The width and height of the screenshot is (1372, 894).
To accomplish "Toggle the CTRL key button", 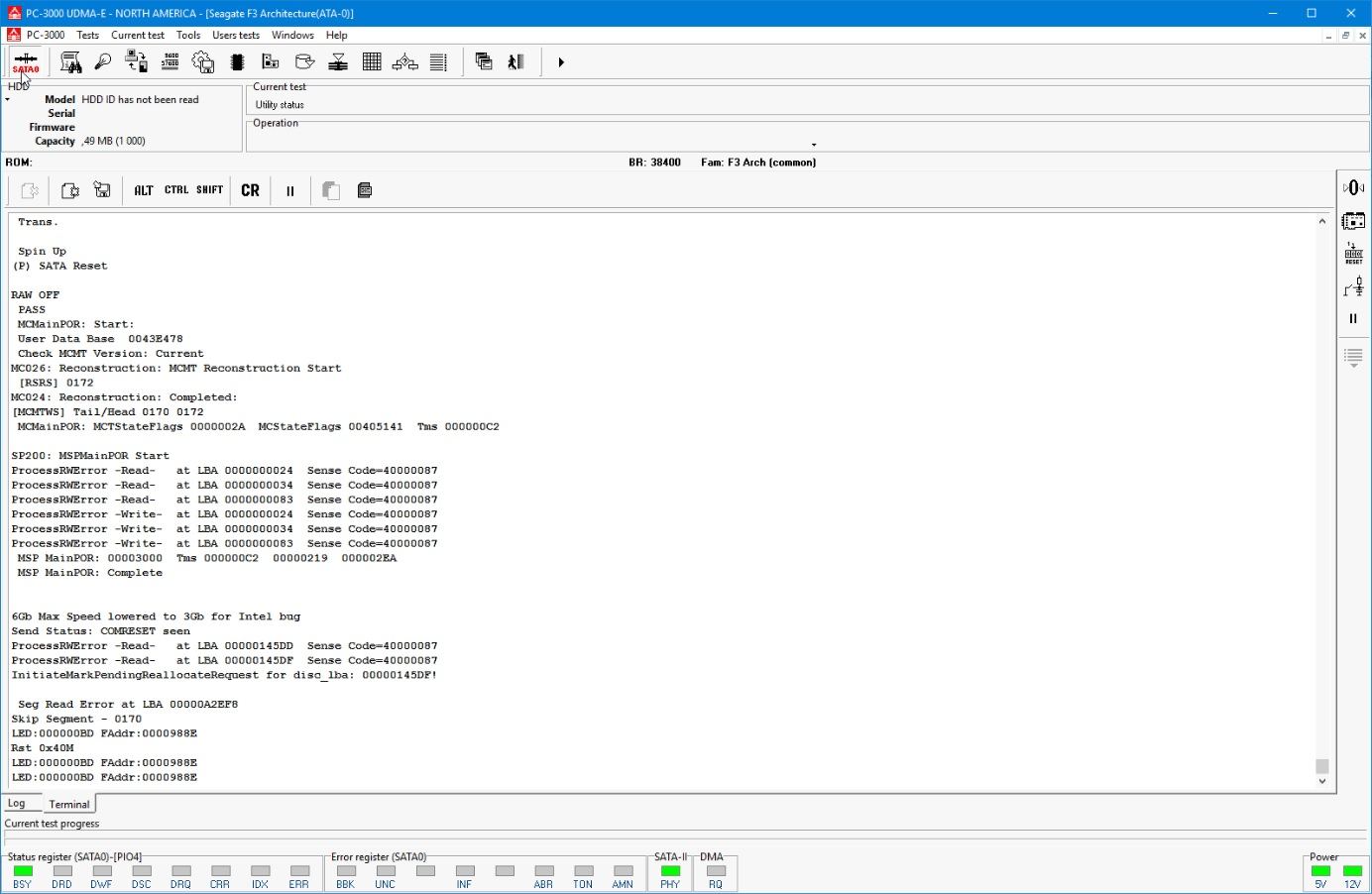I will pyautogui.click(x=176, y=190).
